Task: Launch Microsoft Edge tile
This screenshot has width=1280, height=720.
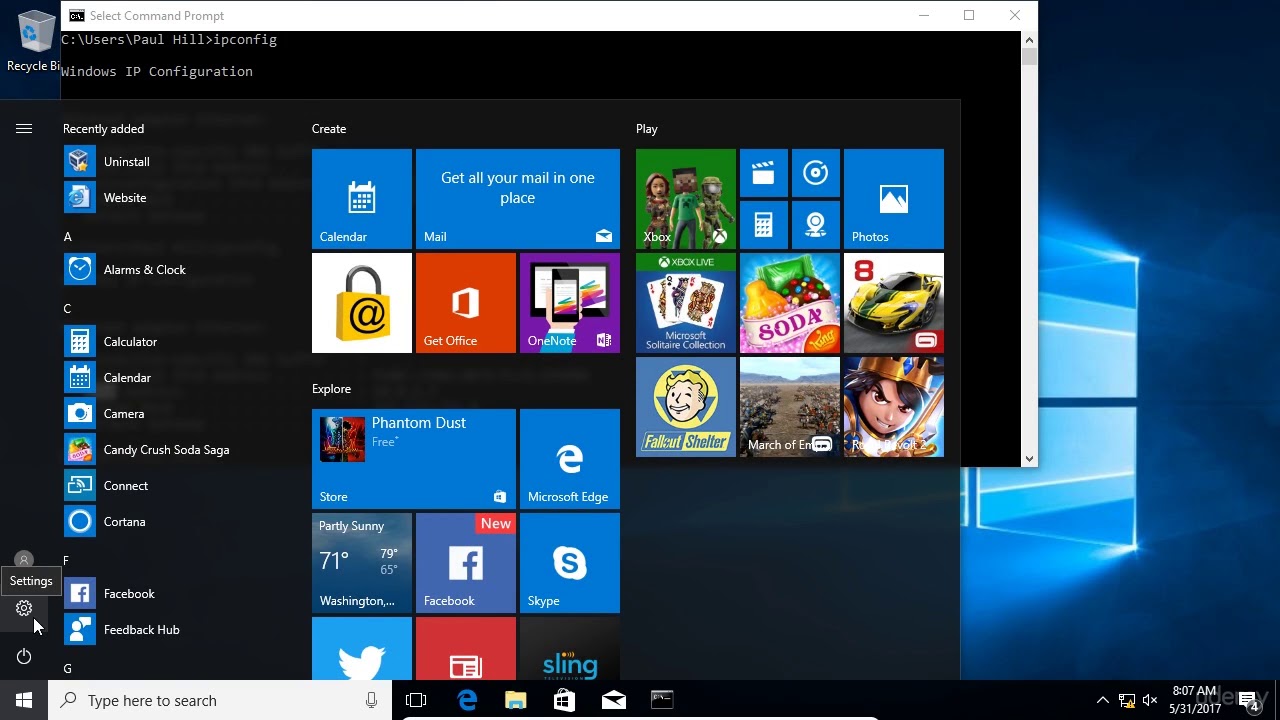Action: click(x=570, y=459)
